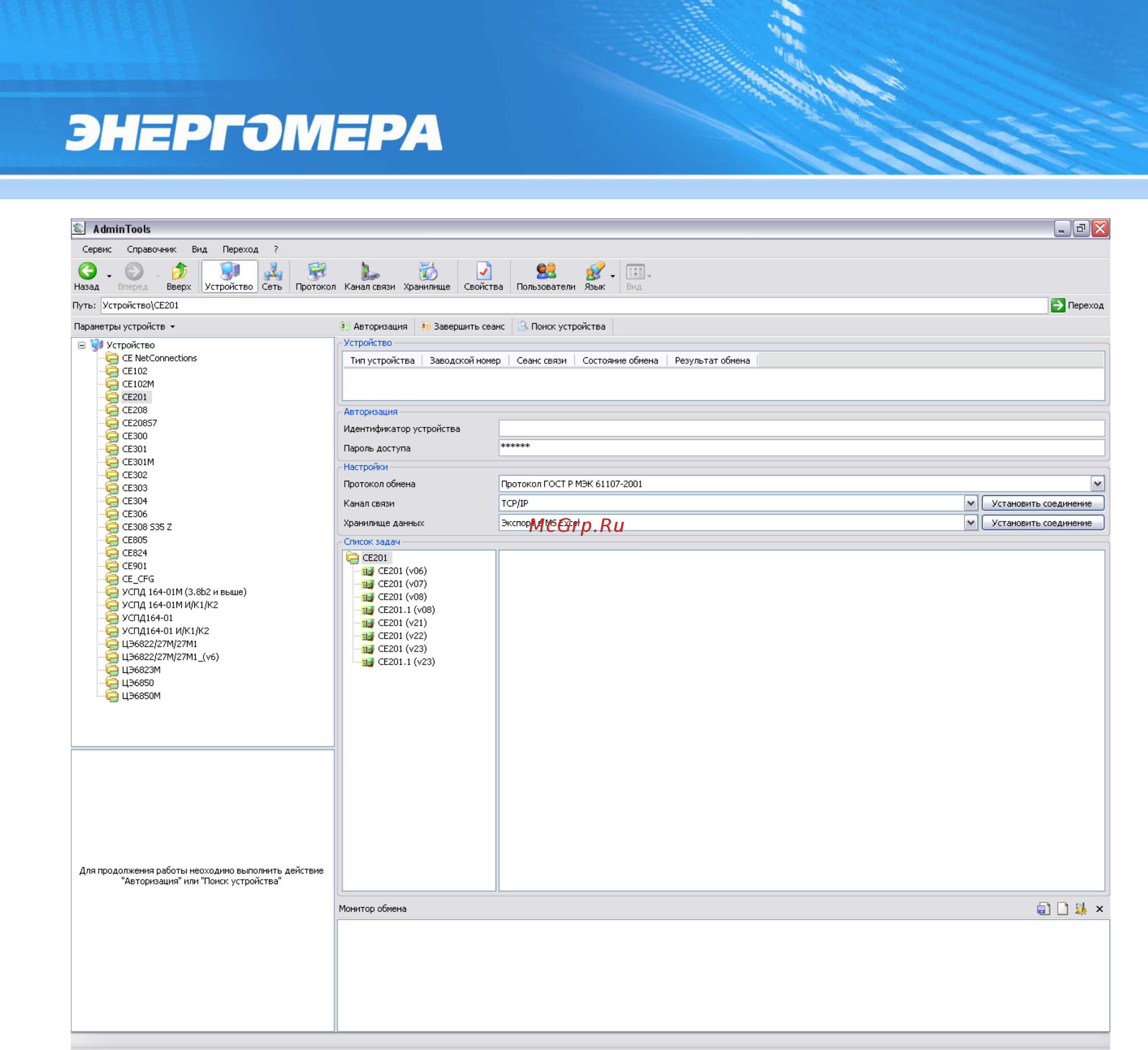Select the Устройство toolbar icon
1148x1050 pixels.
click(x=229, y=276)
